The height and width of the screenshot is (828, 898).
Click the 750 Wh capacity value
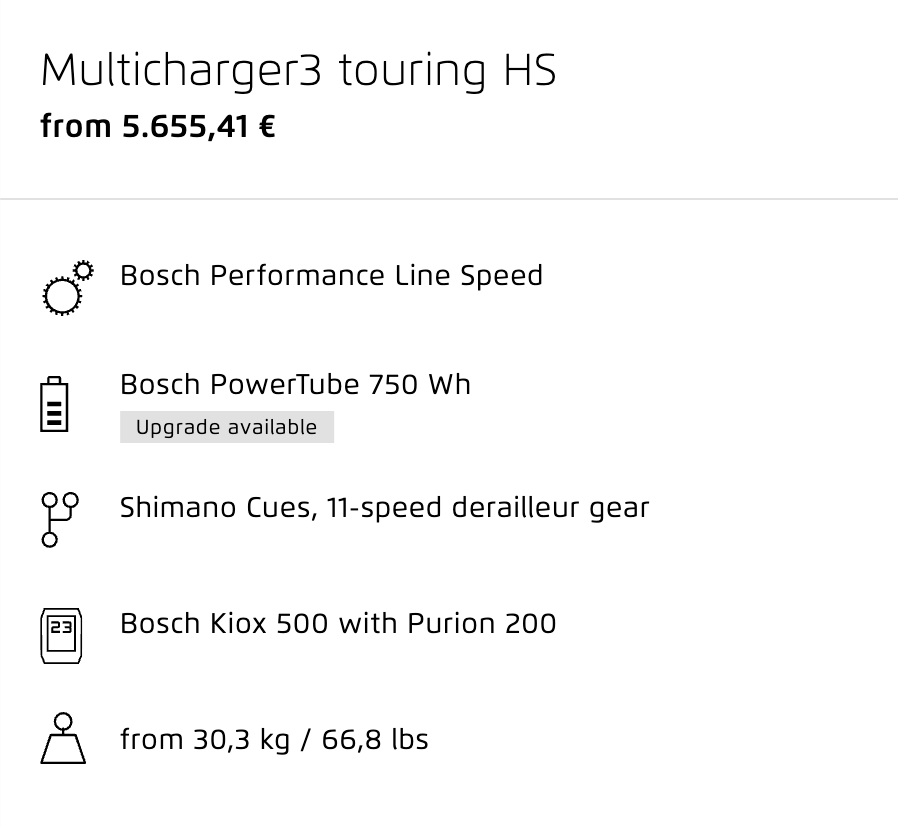click(x=419, y=384)
